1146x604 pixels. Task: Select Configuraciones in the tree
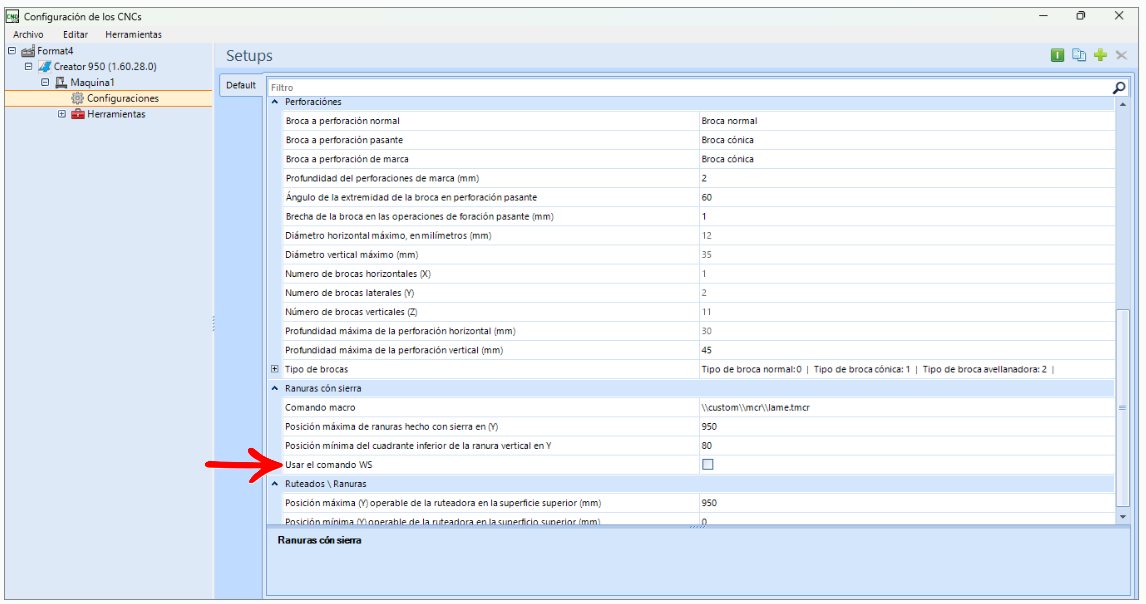pos(122,98)
